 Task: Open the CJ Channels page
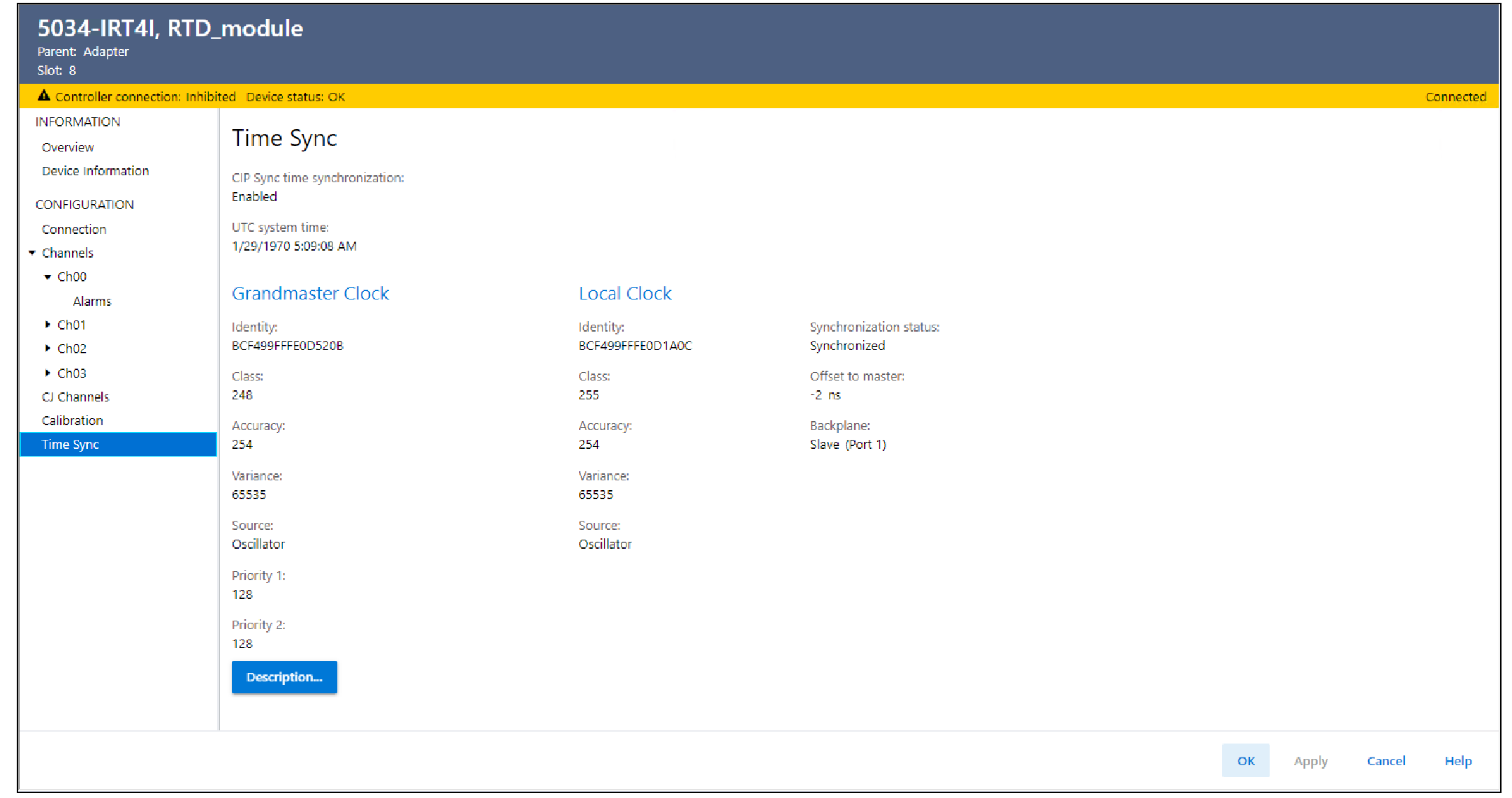pyautogui.click(x=75, y=397)
